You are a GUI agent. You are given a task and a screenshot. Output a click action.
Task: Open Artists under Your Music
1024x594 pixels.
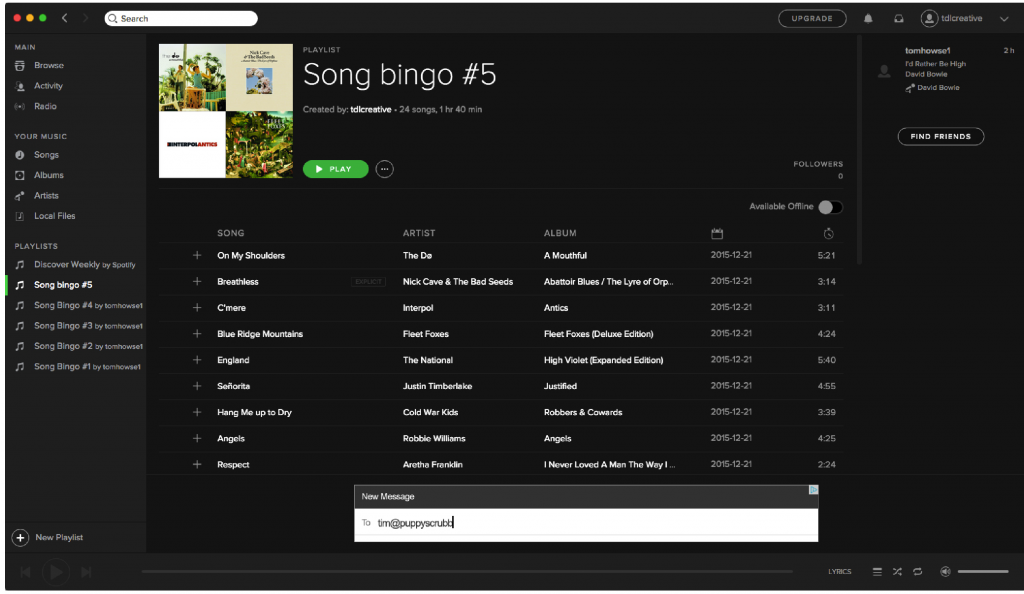tap(46, 195)
